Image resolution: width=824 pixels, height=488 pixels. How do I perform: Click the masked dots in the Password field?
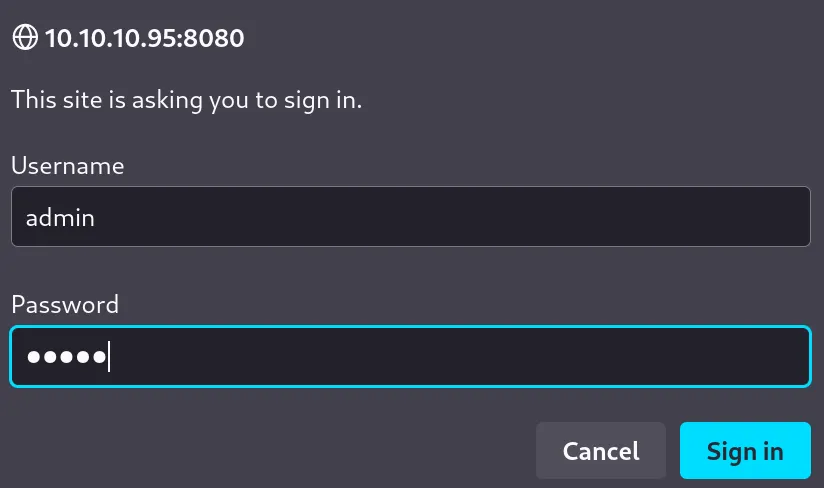(66, 356)
